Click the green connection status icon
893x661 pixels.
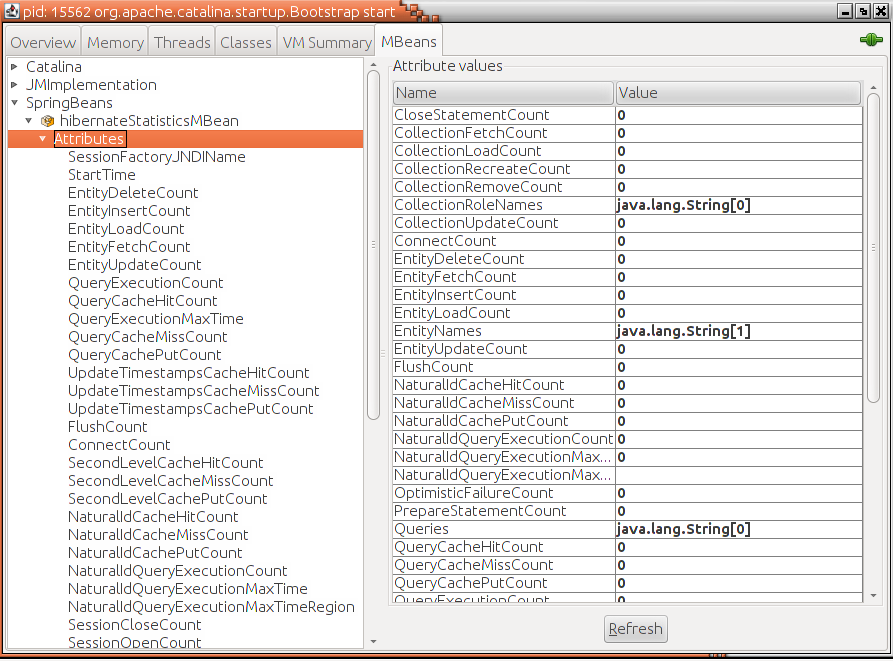tap(869, 40)
